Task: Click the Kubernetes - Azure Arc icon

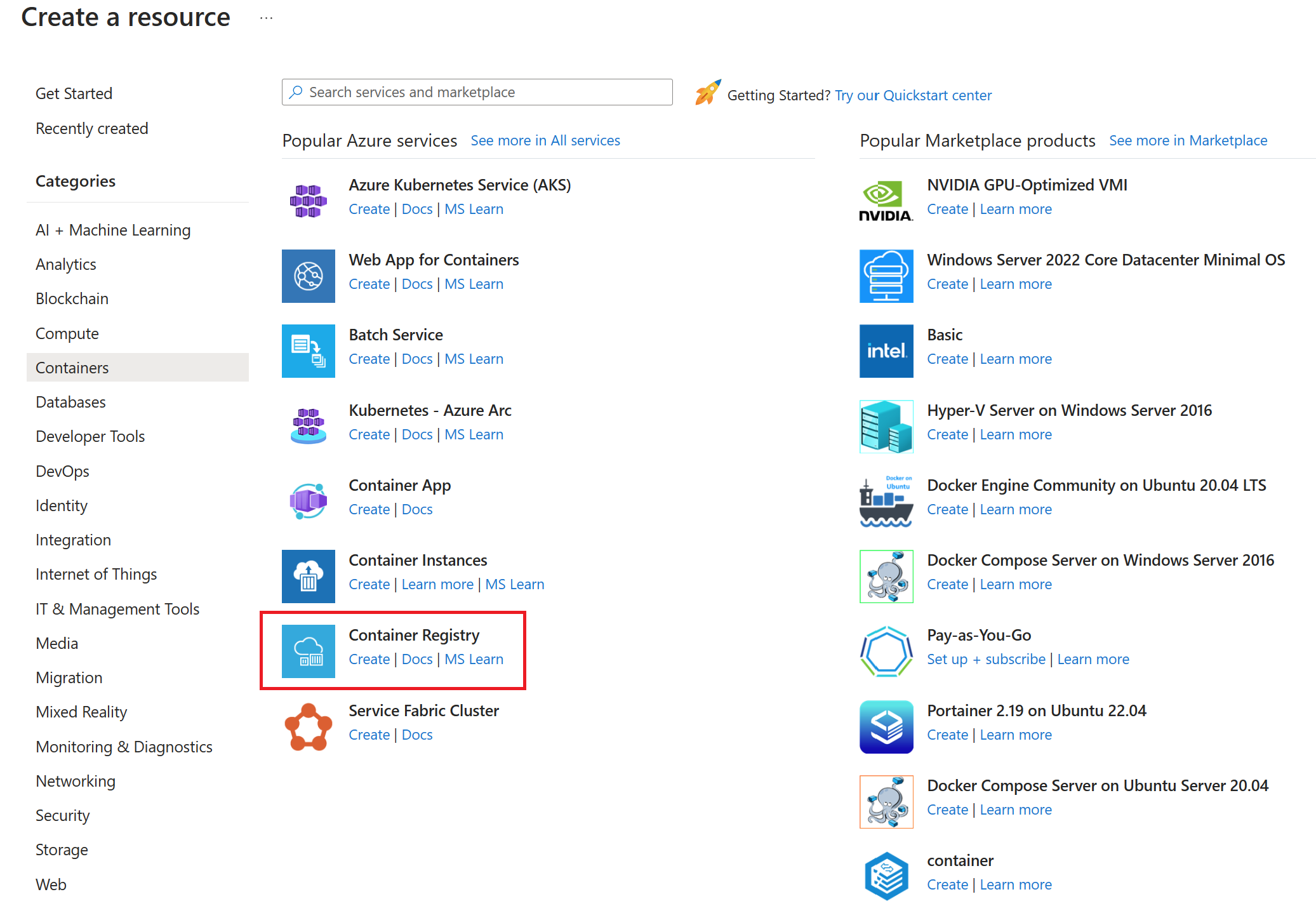Action: [308, 425]
